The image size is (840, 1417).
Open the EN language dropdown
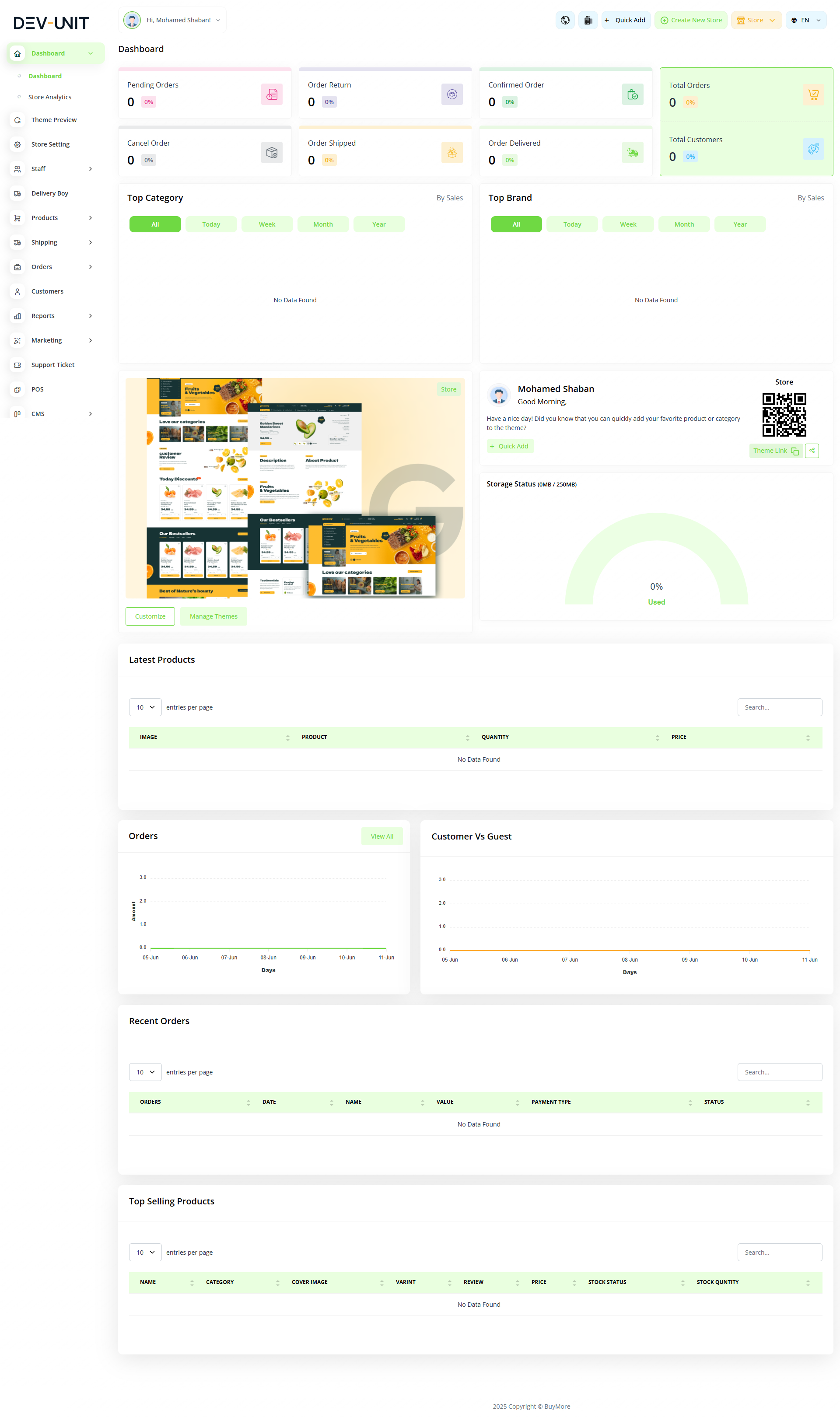point(805,21)
